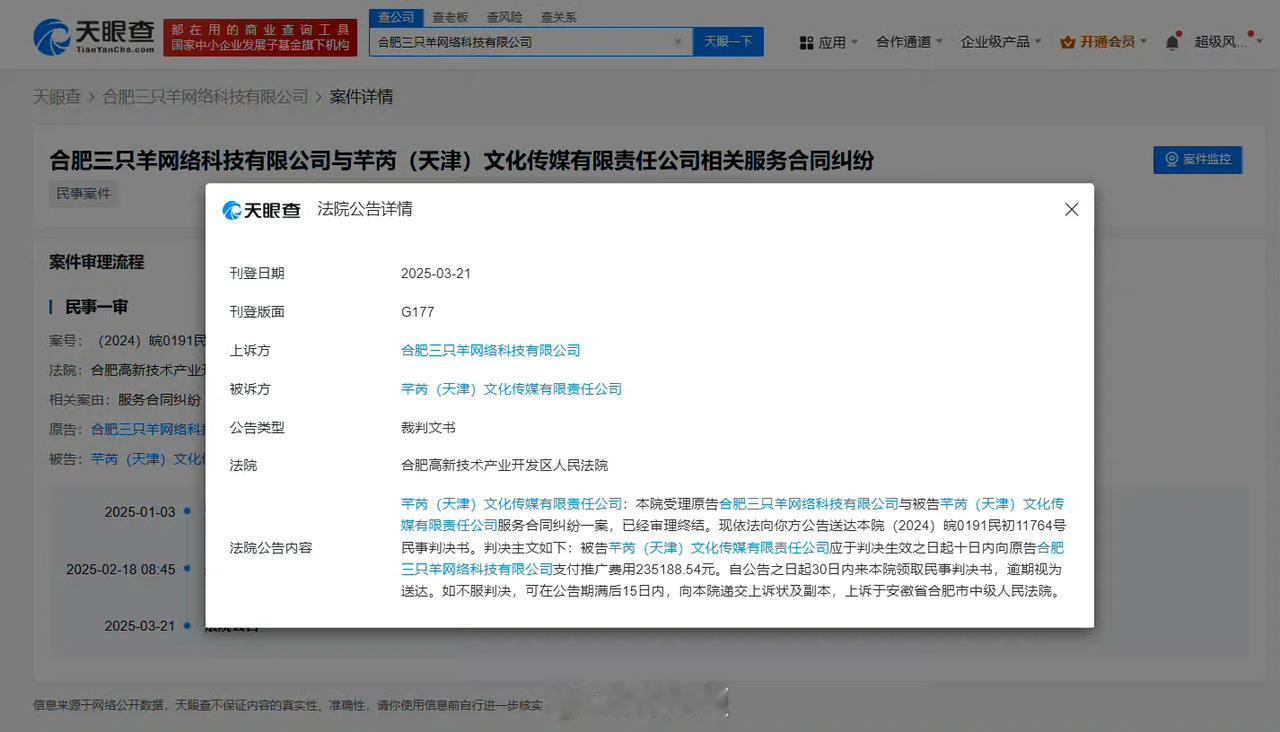This screenshot has width=1280, height=732.
Task: Select the 查老板 search tab
Action: [x=450, y=18]
